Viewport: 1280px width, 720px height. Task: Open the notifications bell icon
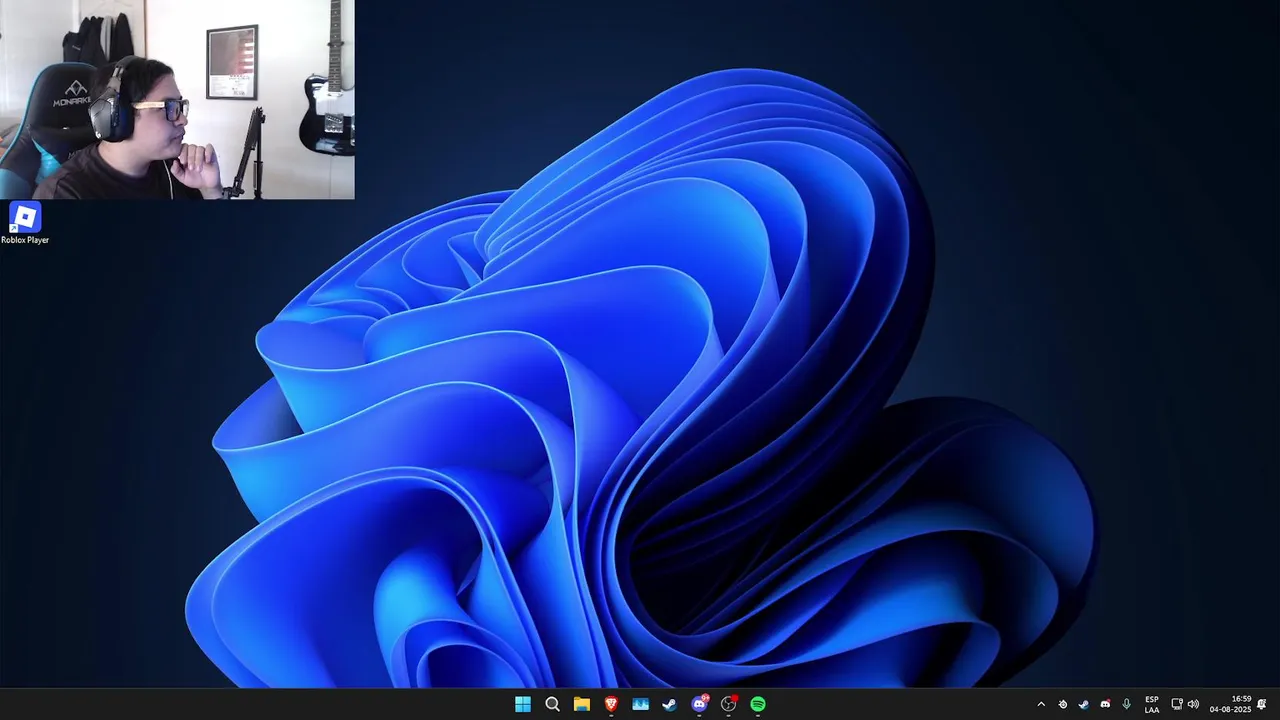(x=1262, y=704)
